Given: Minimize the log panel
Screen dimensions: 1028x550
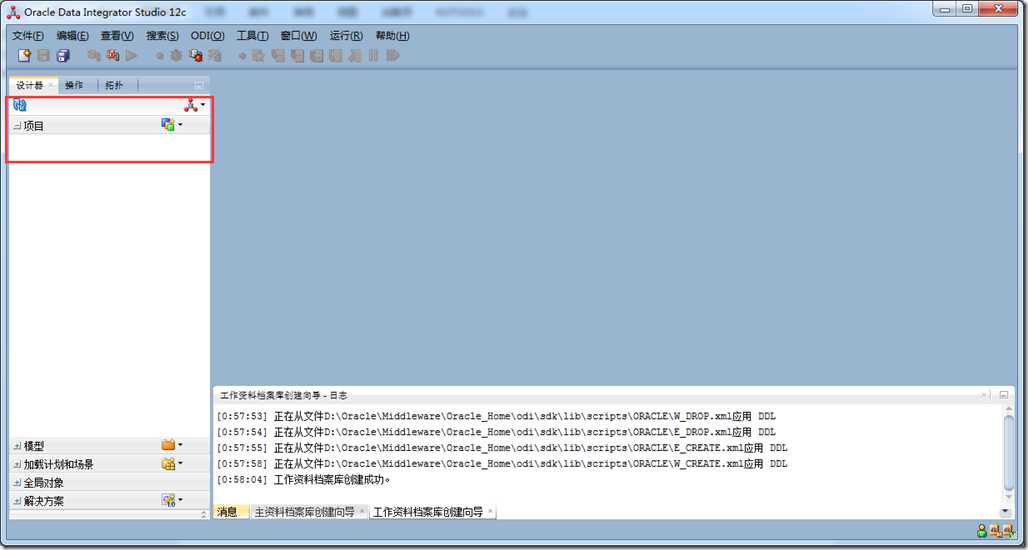Looking at the screenshot, I should click(x=1004, y=395).
